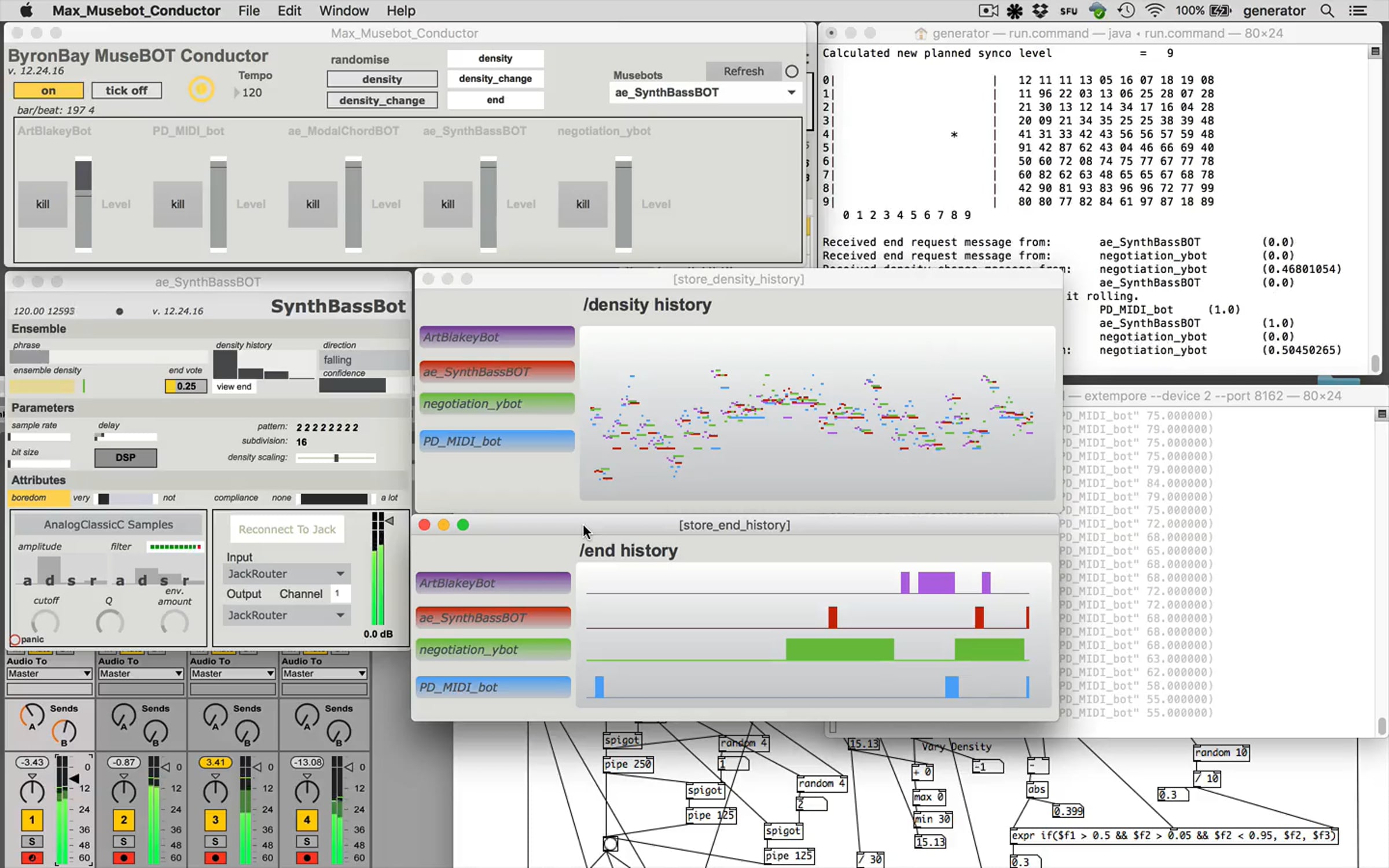Open the Dropbox menu bar icon
Image resolution: width=1389 pixels, height=868 pixels.
pyautogui.click(x=1040, y=10)
